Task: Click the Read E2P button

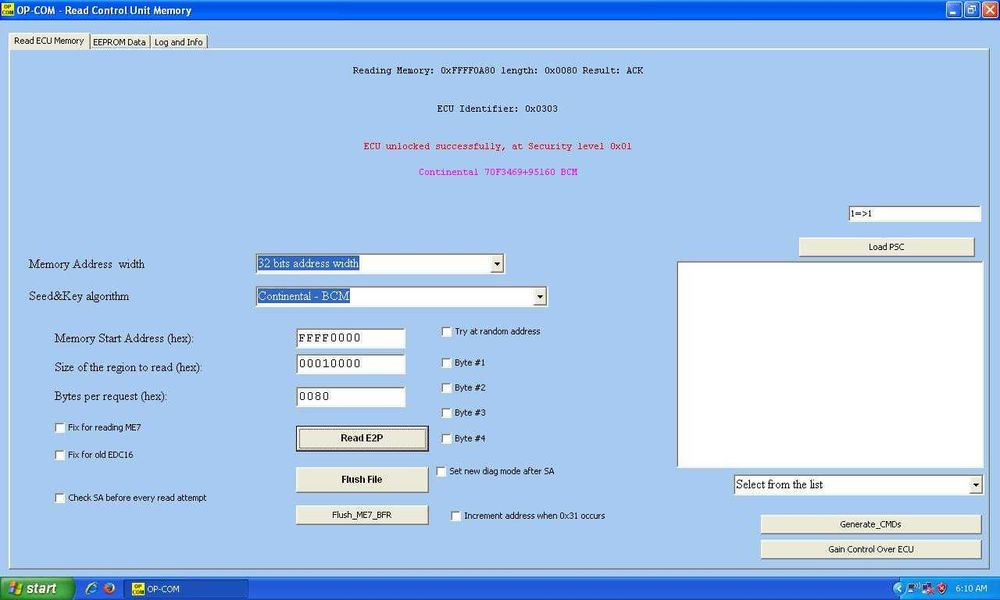Action: pos(362,438)
